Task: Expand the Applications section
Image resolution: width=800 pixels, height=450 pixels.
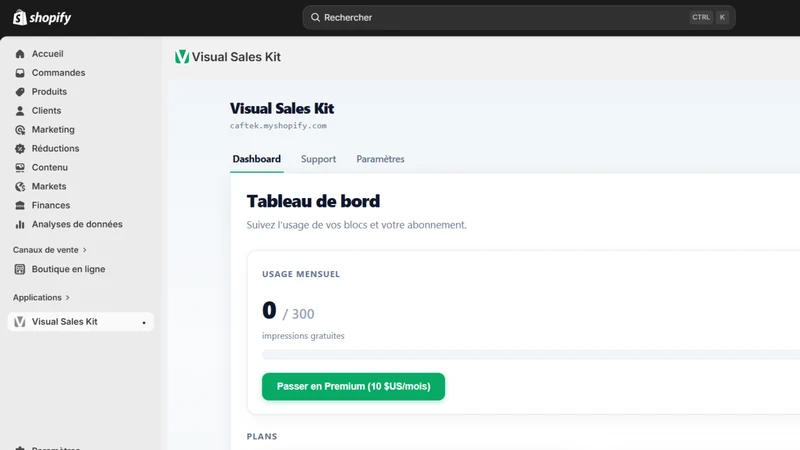Action: pyautogui.click(x=41, y=297)
